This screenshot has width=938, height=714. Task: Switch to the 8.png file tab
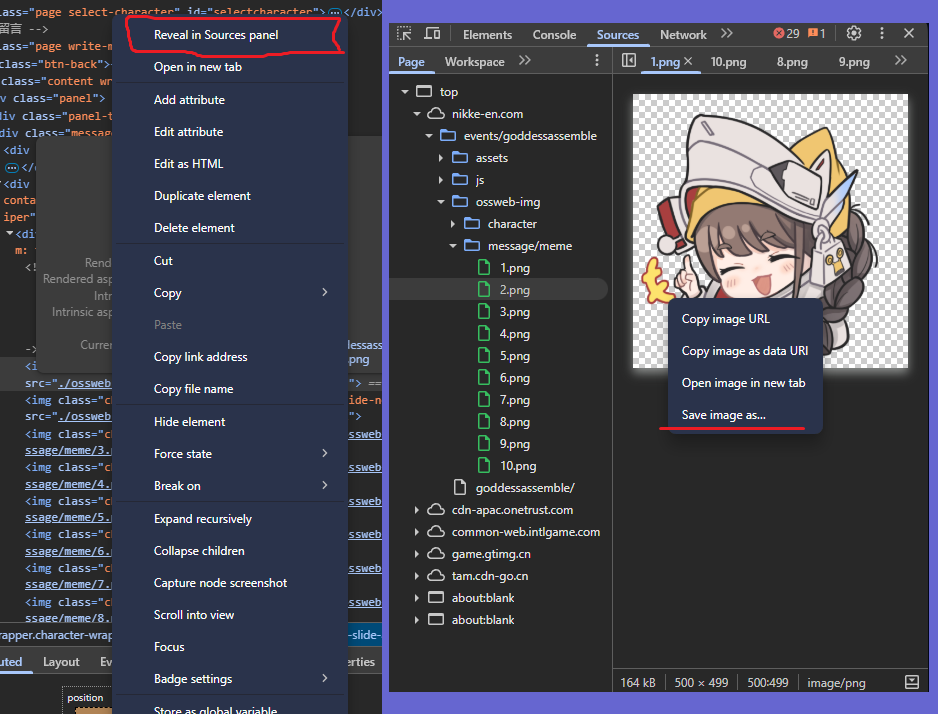click(792, 62)
